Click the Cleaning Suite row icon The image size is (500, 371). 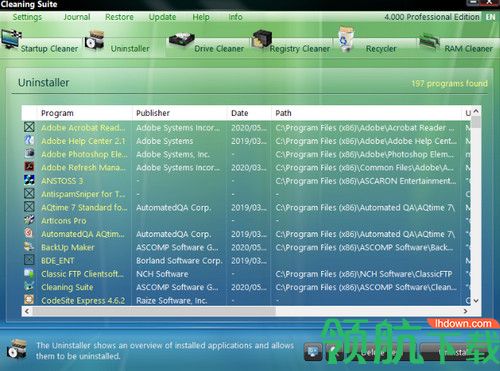pos(29,286)
